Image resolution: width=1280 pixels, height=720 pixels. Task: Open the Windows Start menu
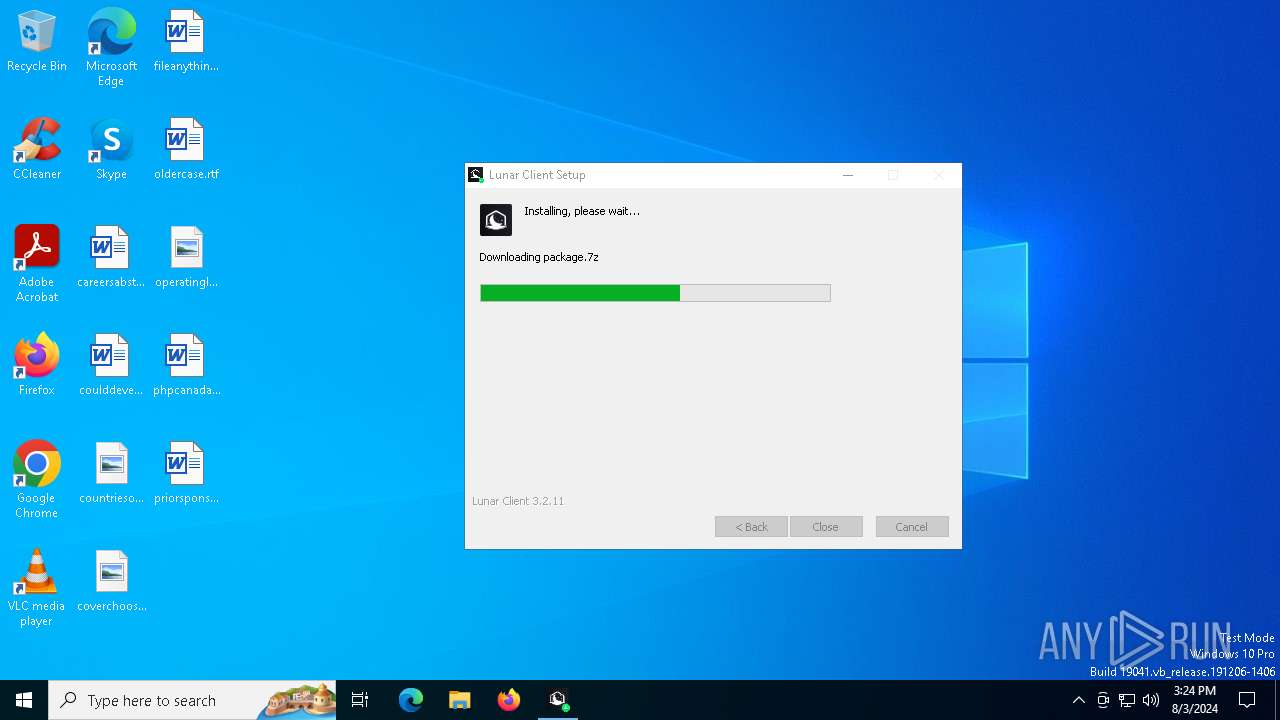24,700
